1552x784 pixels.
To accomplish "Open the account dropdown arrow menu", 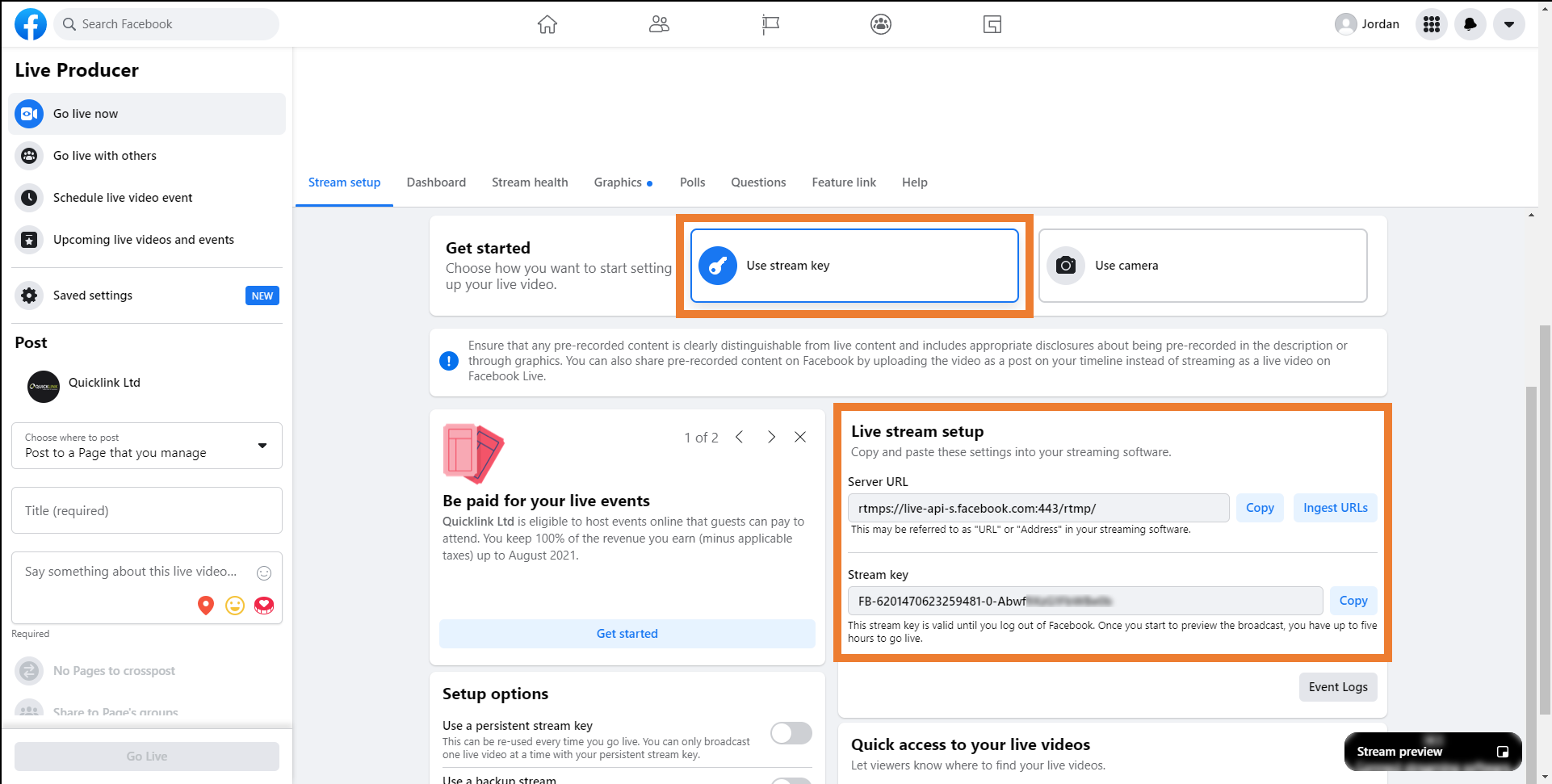I will (x=1508, y=24).
